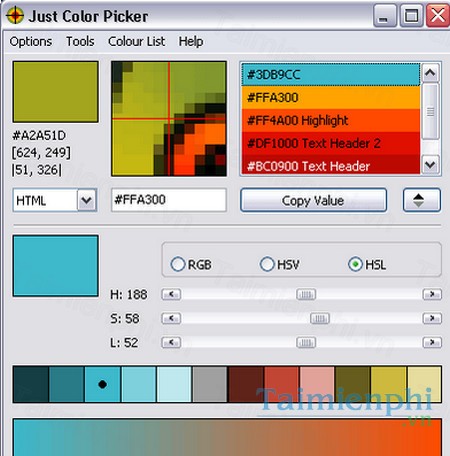This screenshot has width=450, height=456.
Task: Pick the mustard yellow palette swatch
Action: click(389, 384)
